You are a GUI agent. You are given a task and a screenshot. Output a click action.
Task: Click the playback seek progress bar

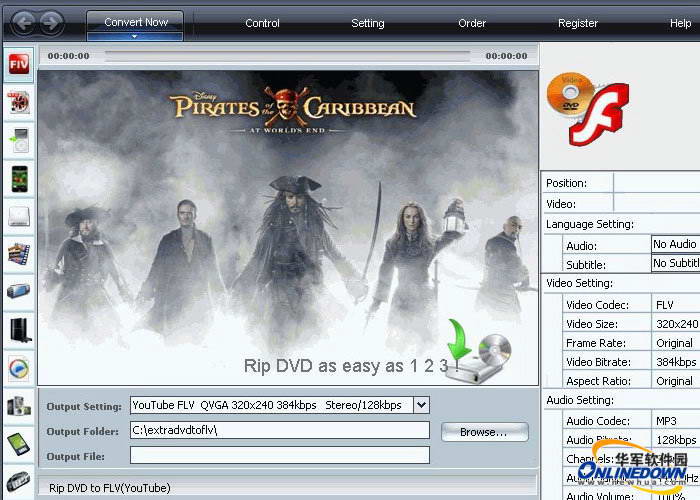tap(288, 55)
